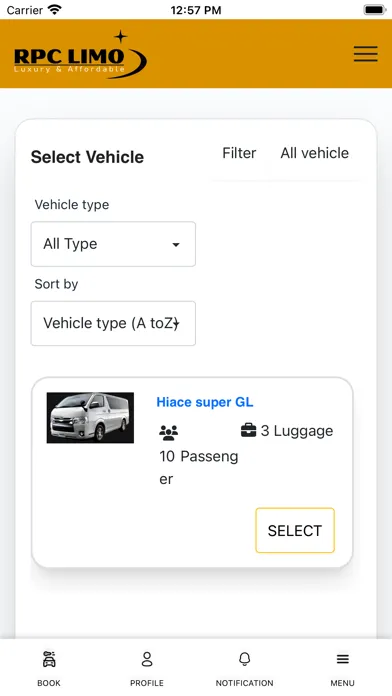Tap the BOOK label in bottom bar
The image size is (392, 696).
tap(49, 683)
